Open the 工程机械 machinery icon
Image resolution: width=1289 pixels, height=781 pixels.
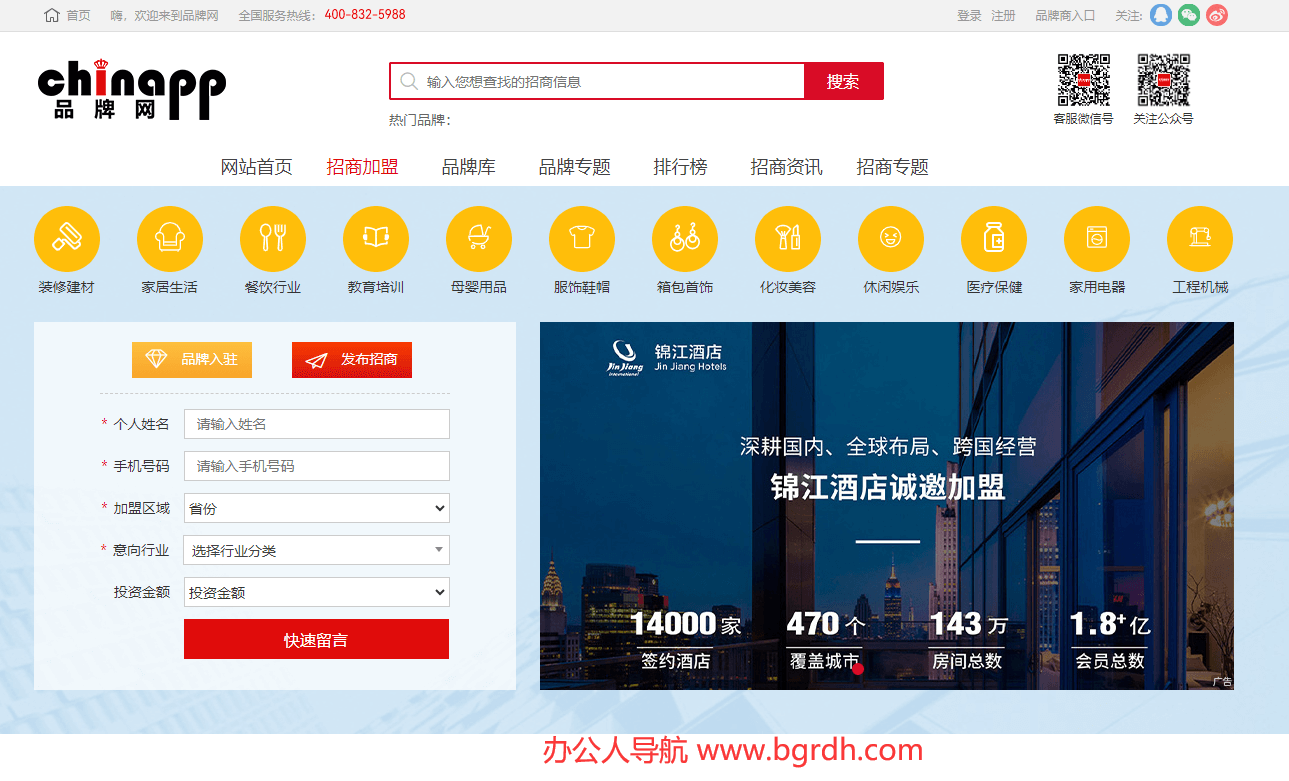[x=1200, y=239]
